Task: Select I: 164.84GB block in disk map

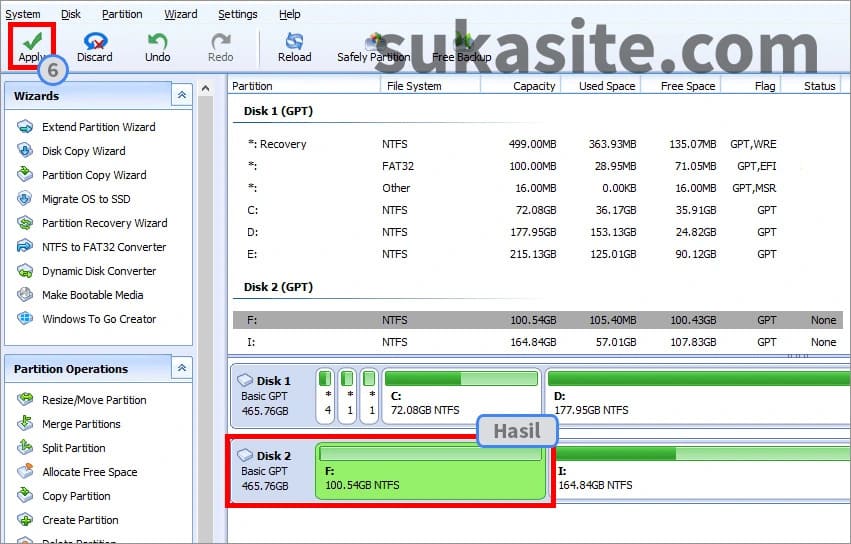Action: coord(702,471)
